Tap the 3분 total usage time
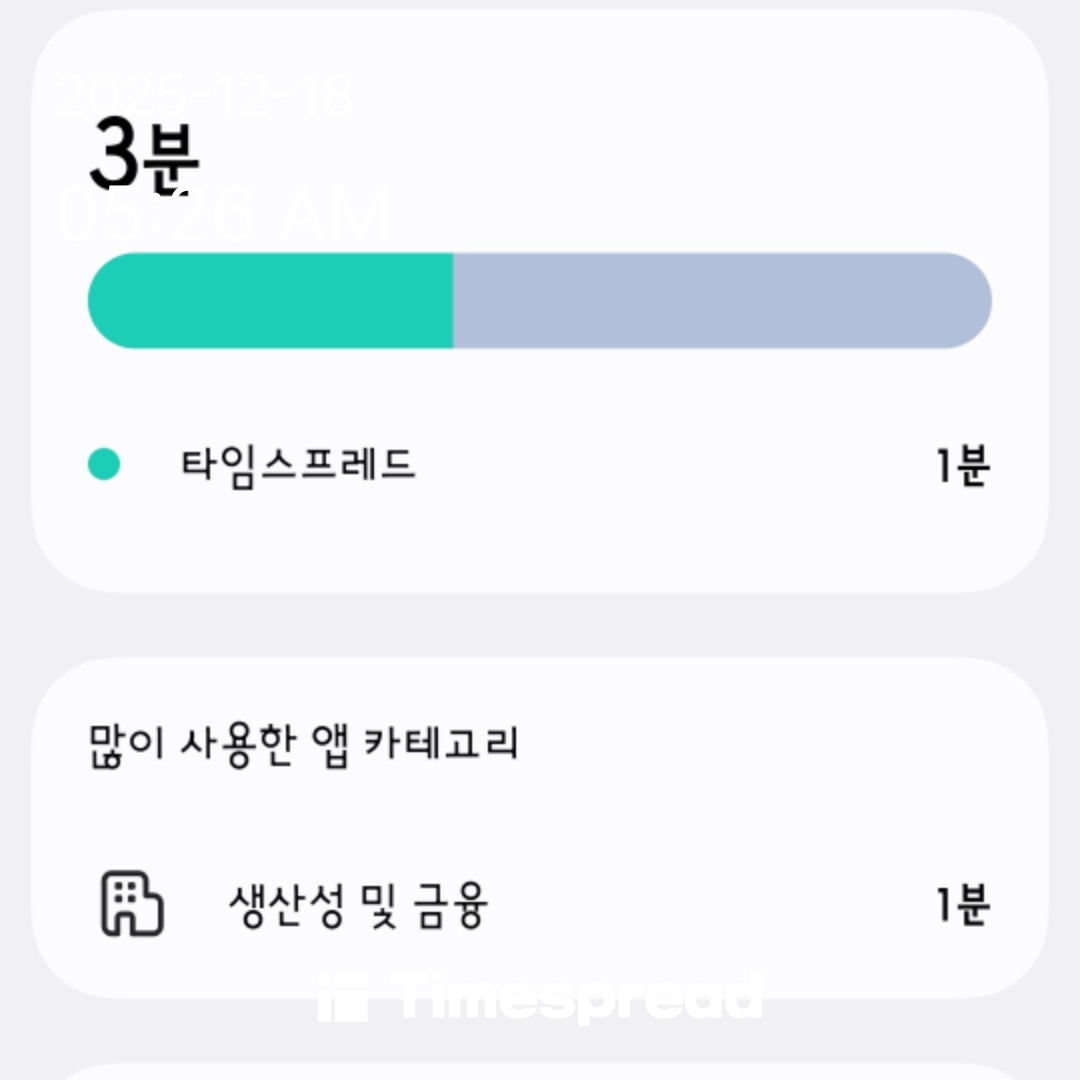Screen dimensions: 1080x1080 pos(145,157)
